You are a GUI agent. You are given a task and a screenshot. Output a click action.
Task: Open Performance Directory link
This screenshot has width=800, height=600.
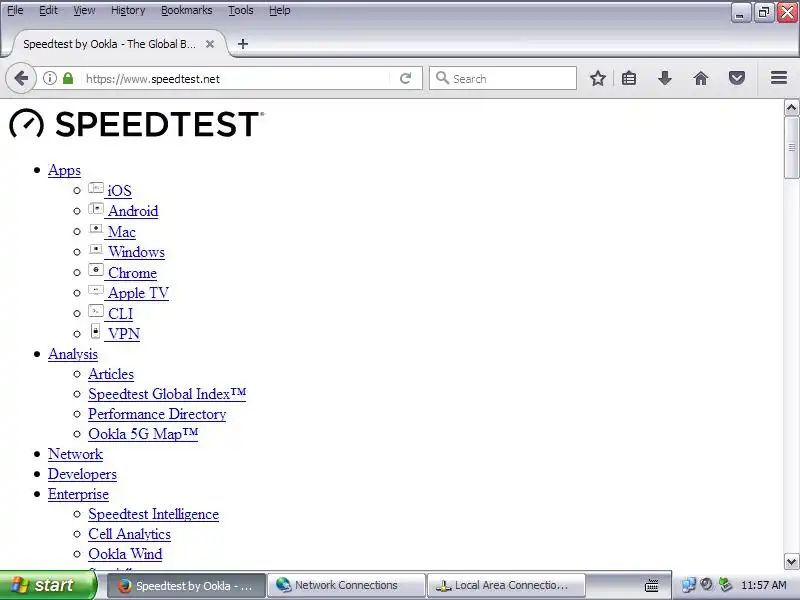click(157, 414)
